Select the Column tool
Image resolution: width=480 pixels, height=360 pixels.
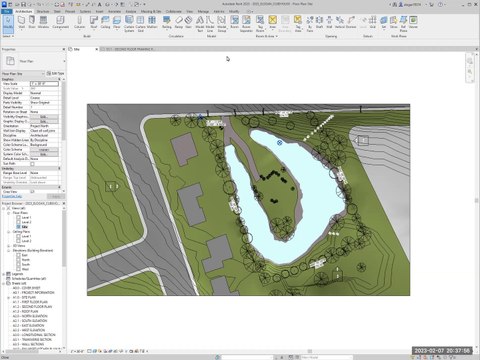[x=79, y=22]
